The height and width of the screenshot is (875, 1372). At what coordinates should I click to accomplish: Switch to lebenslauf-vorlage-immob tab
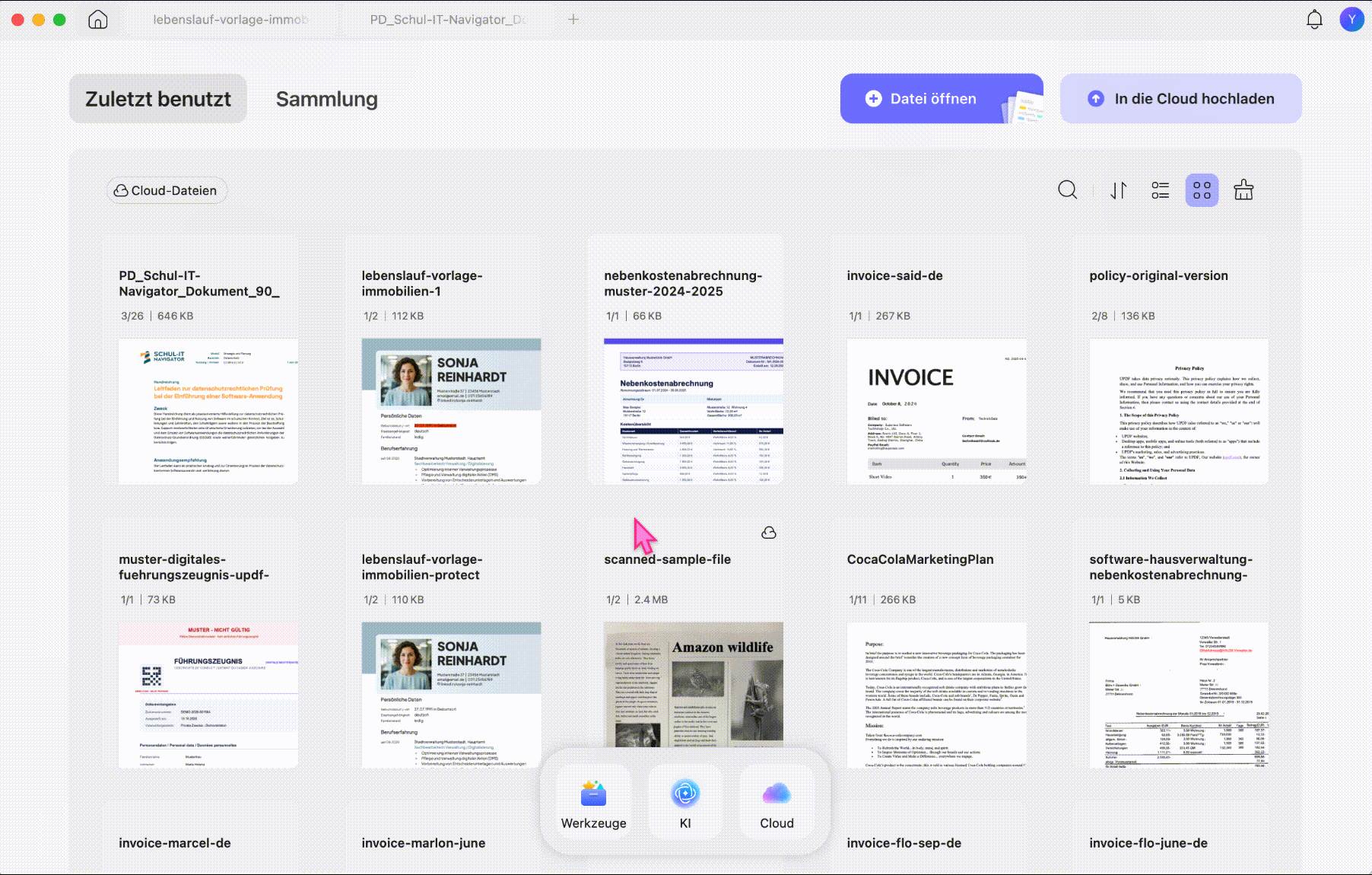coord(230,19)
